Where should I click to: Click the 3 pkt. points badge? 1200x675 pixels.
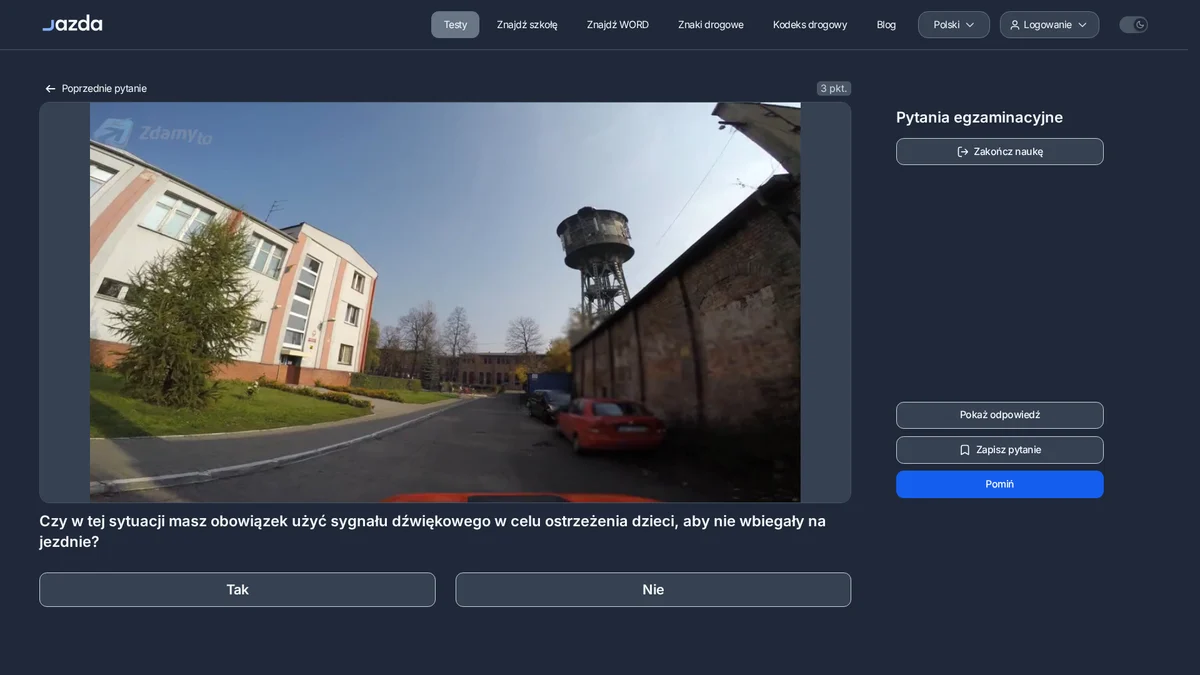click(x=834, y=89)
